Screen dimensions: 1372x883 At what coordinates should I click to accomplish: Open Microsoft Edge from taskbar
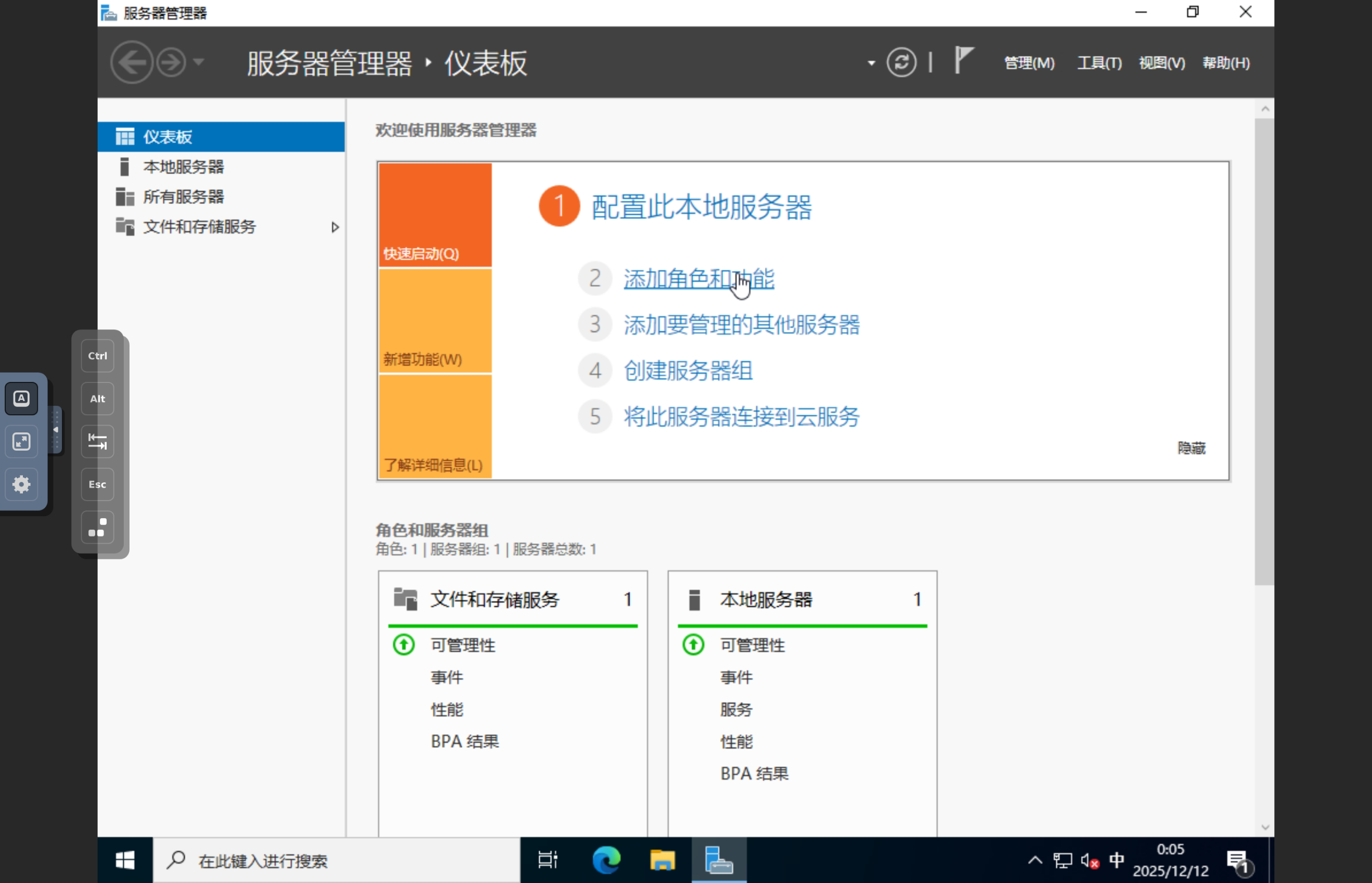tap(606, 860)
